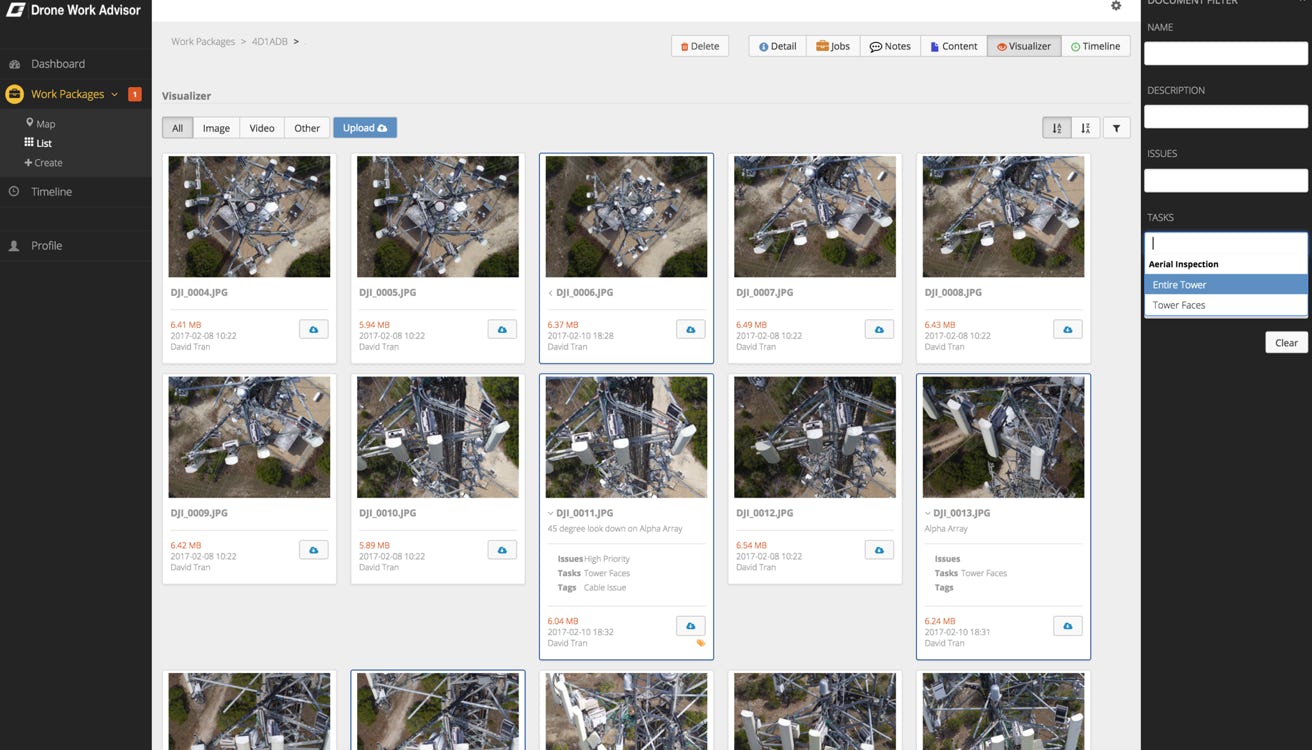1312x750 pixels.
Task: Open the 4D1ADB breadcrumb link
Action: pos(268,42)
